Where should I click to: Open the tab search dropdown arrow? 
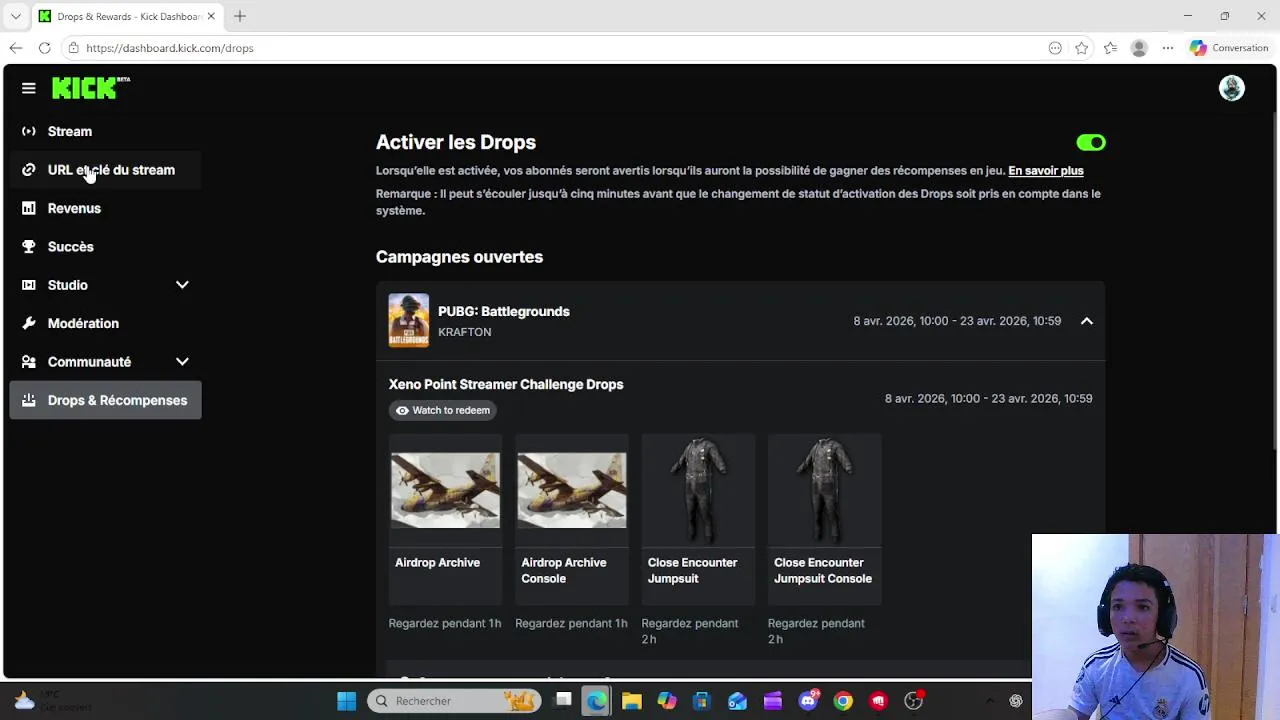(x=15, y=16)
